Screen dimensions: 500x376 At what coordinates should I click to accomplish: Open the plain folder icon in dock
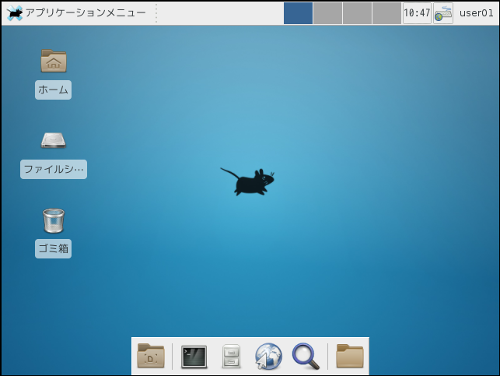click(350, 356)
